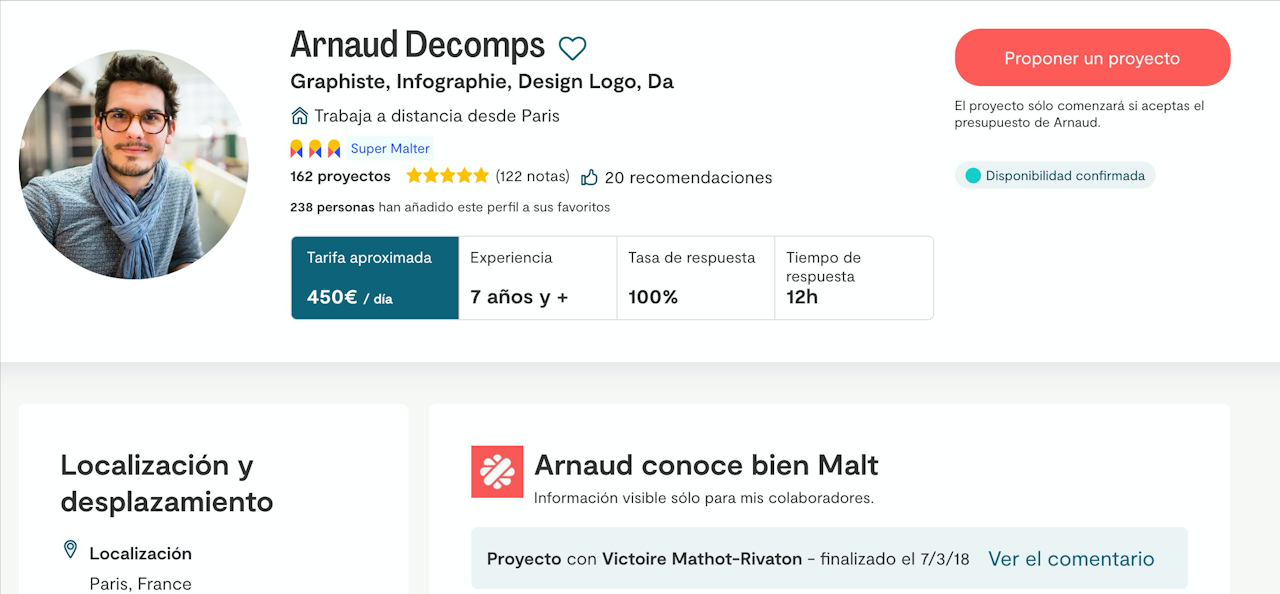Open Ver el comentario link
1280x594 pixels.
[1071, 559]
